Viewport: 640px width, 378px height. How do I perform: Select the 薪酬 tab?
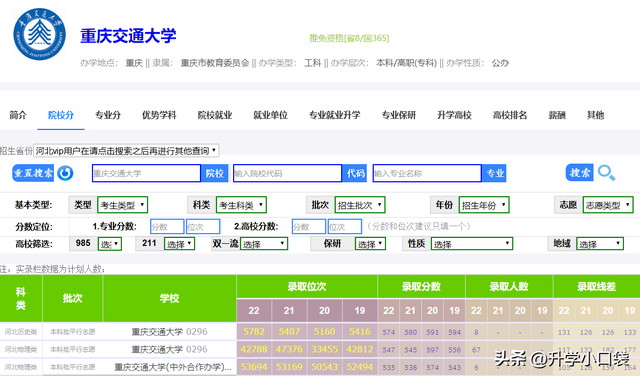coord(557,115)
